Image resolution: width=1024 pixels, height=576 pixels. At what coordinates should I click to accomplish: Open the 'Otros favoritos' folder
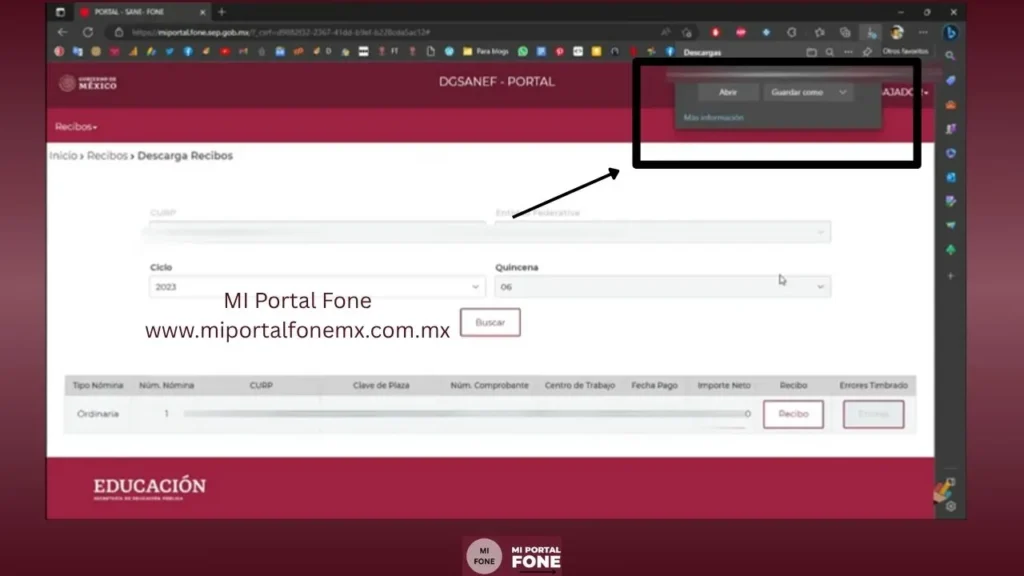click(x=905, y=52)
